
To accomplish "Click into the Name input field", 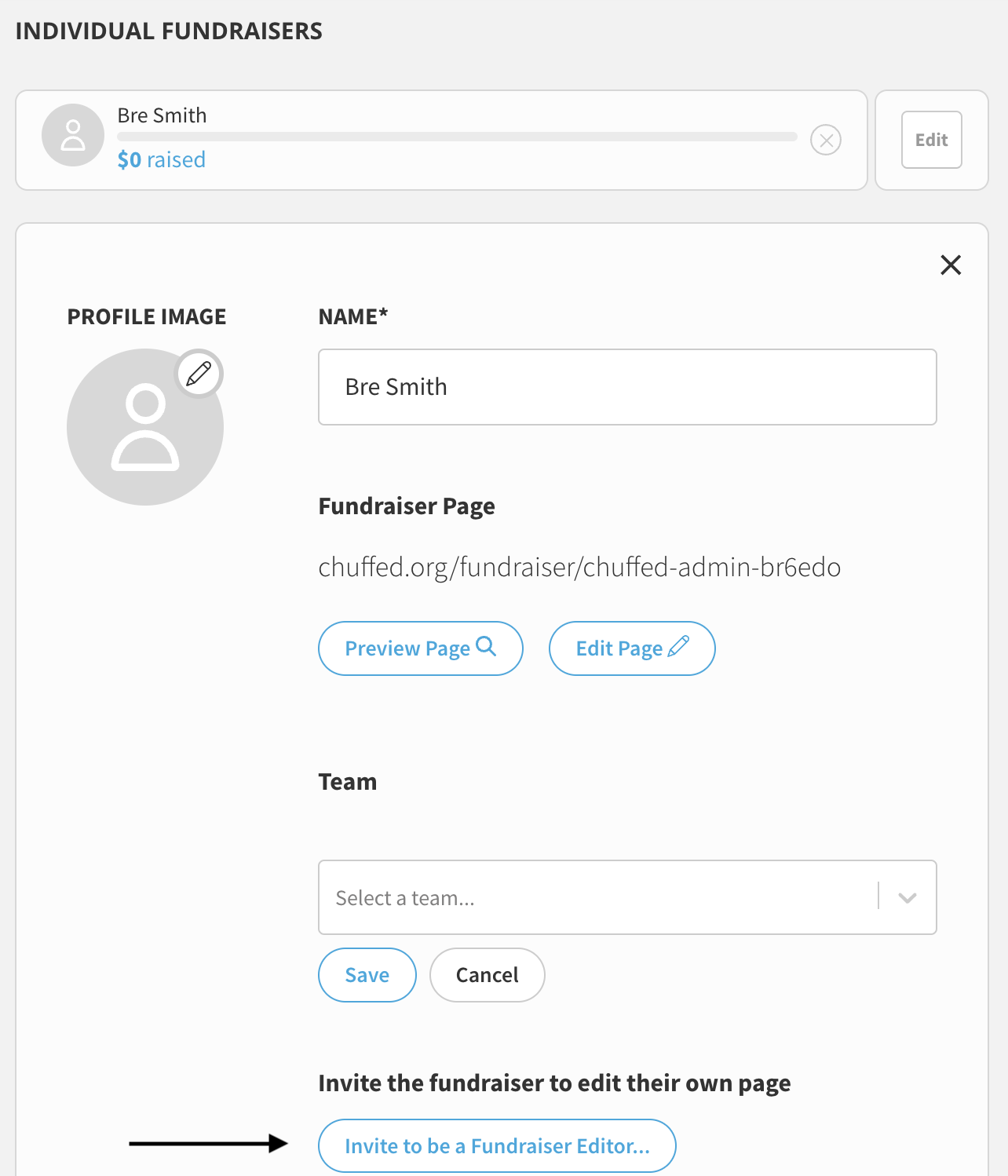I will click(627, 387).
